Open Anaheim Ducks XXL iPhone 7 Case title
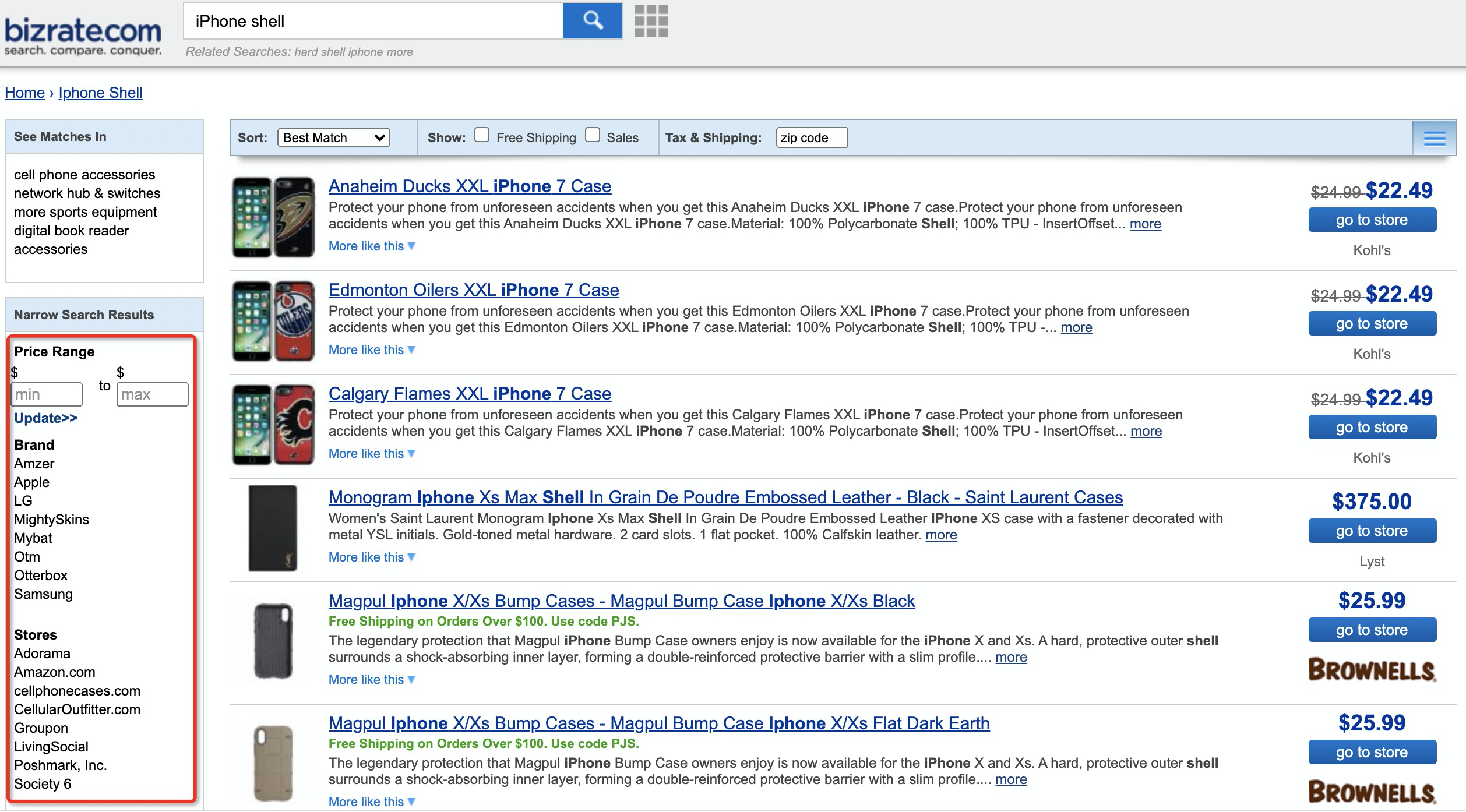 click(x=470, y=186)
